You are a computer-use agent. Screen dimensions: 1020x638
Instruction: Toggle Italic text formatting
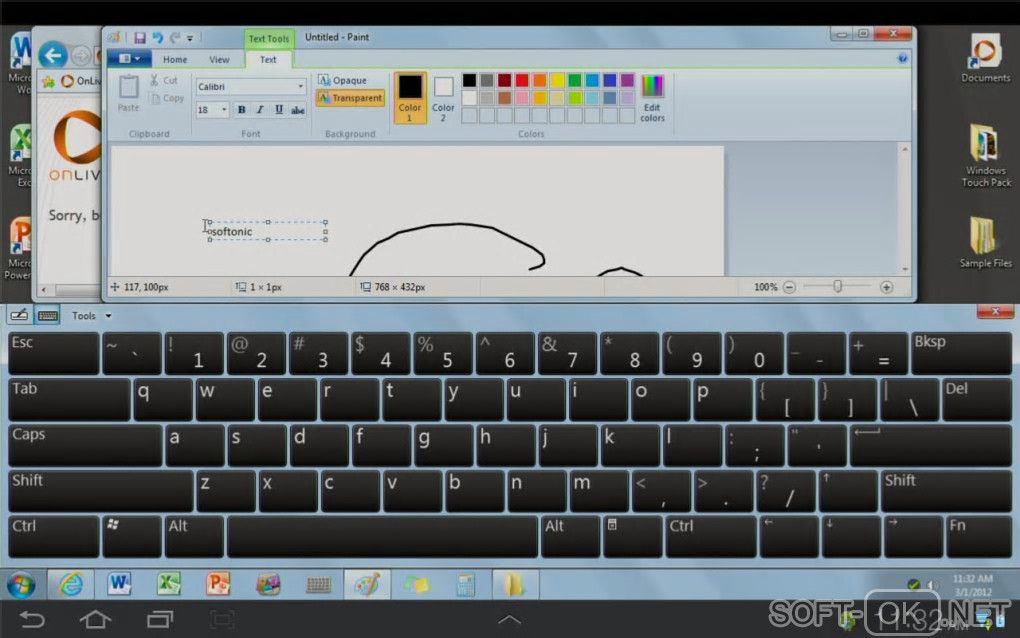click(260, 110)
